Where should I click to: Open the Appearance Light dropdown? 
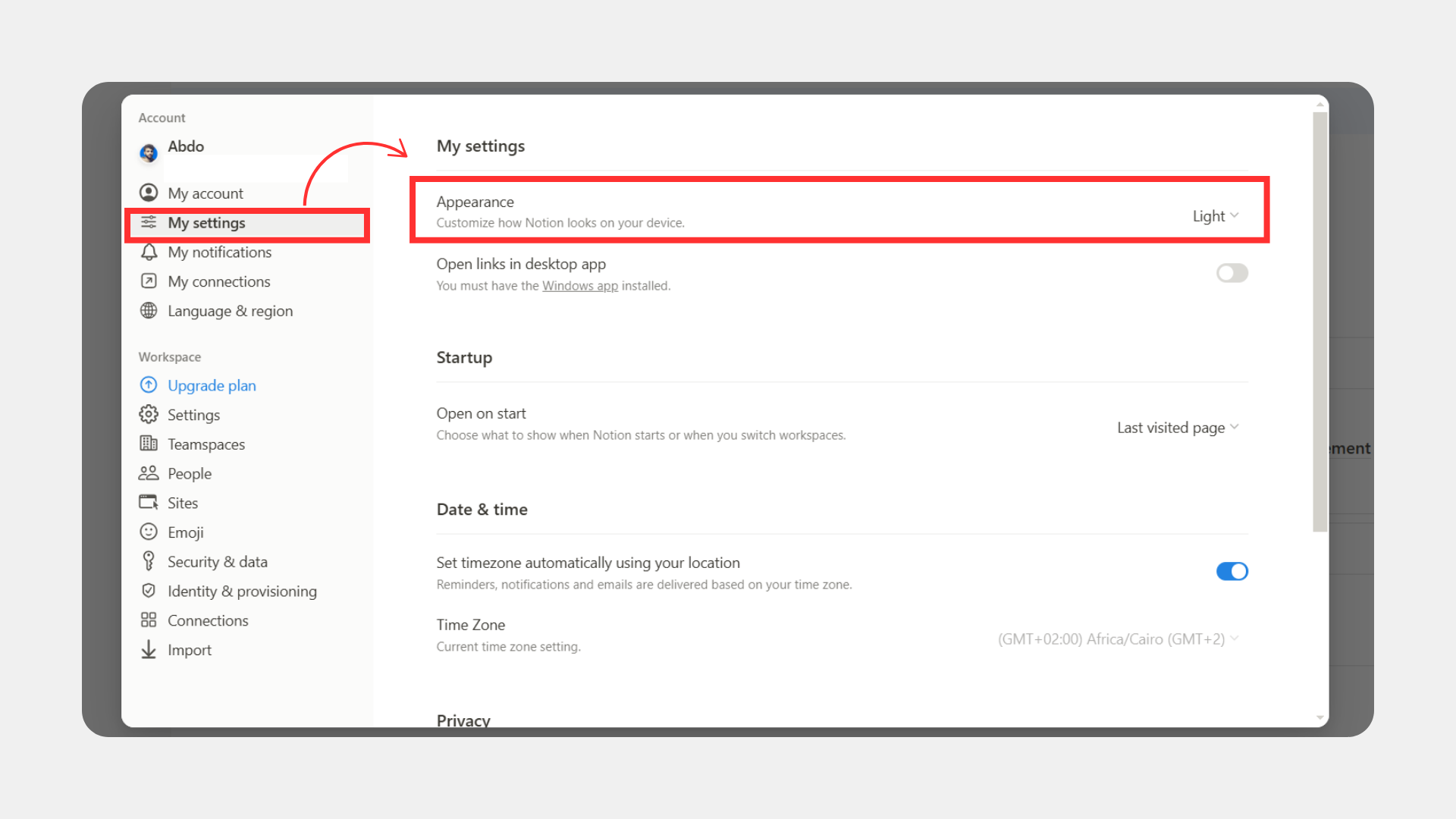1215,216
